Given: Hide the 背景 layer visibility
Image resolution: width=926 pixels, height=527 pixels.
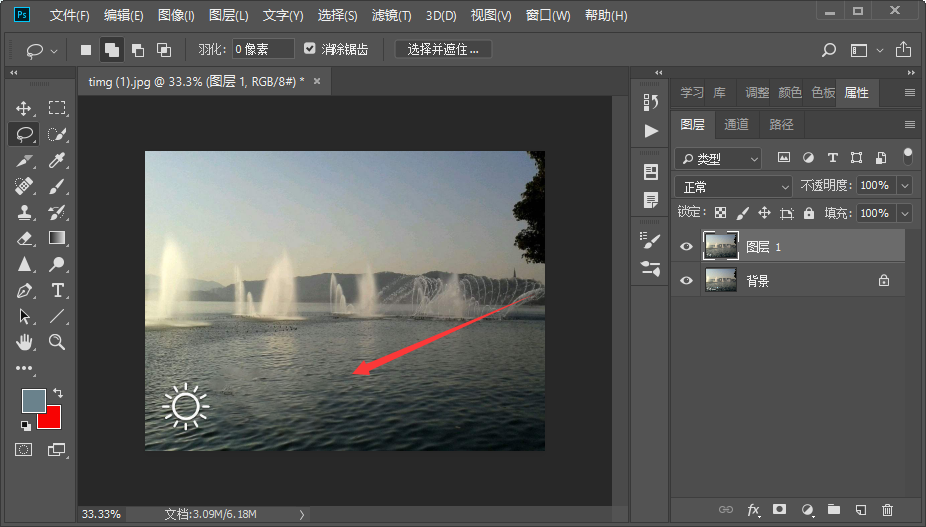Looking at the screenshot, I should click(686, 281).
